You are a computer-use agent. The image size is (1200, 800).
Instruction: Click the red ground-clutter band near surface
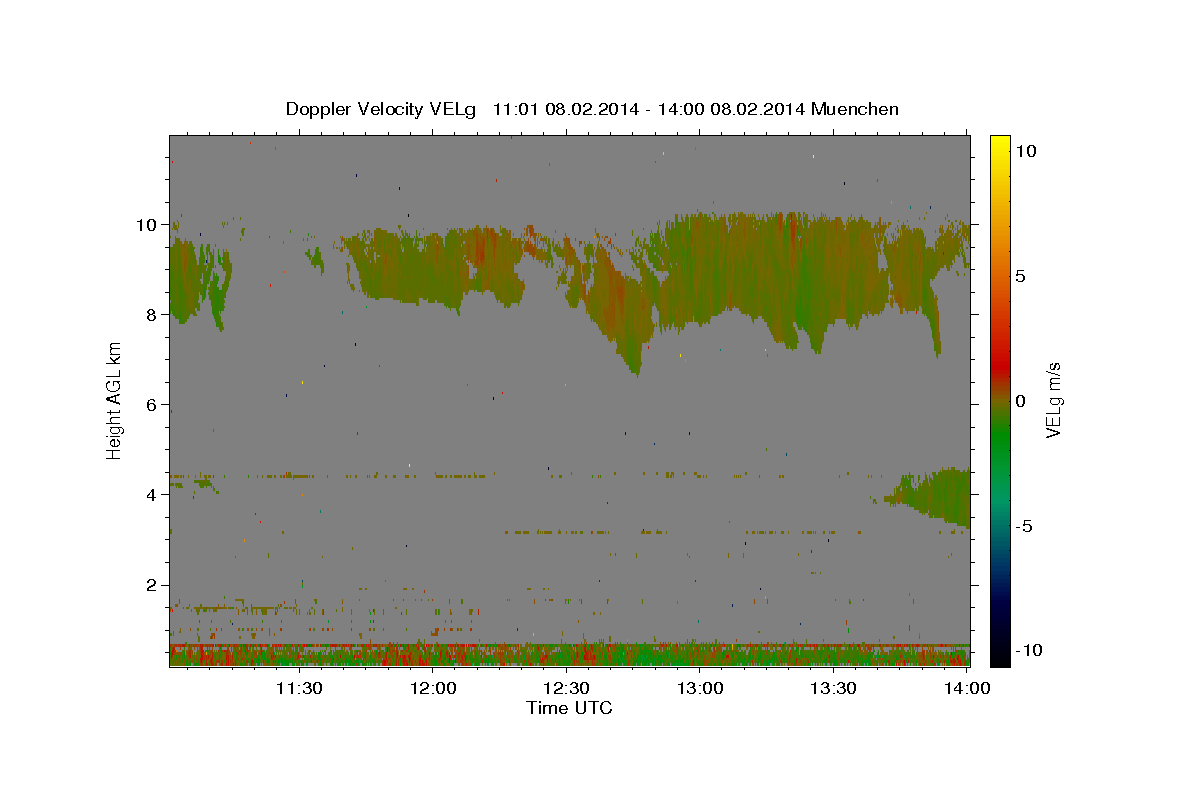point(569,646)
